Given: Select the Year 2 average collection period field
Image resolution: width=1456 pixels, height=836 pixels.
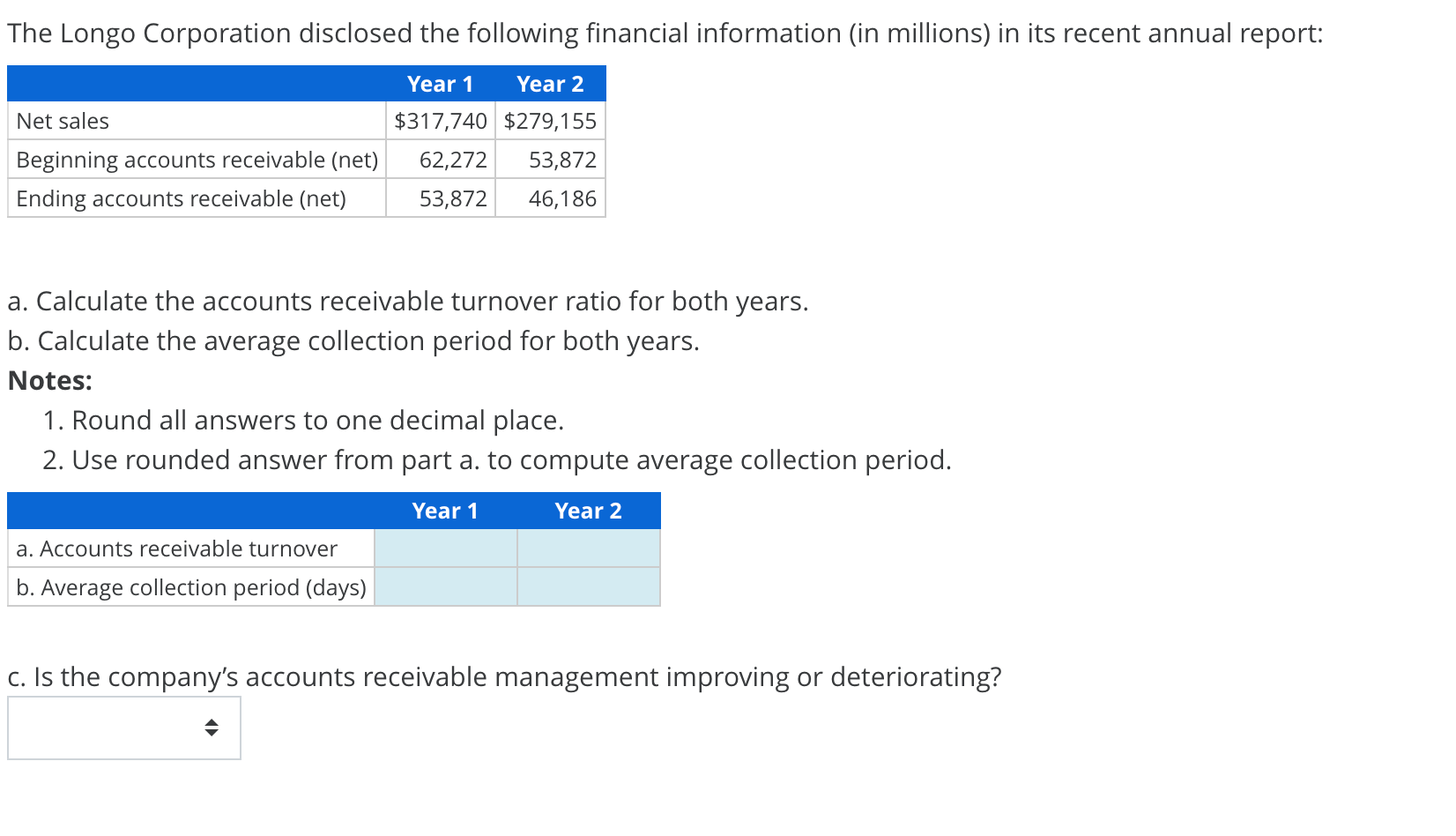Looking at the screenshot, I should [x=587, y=586].
